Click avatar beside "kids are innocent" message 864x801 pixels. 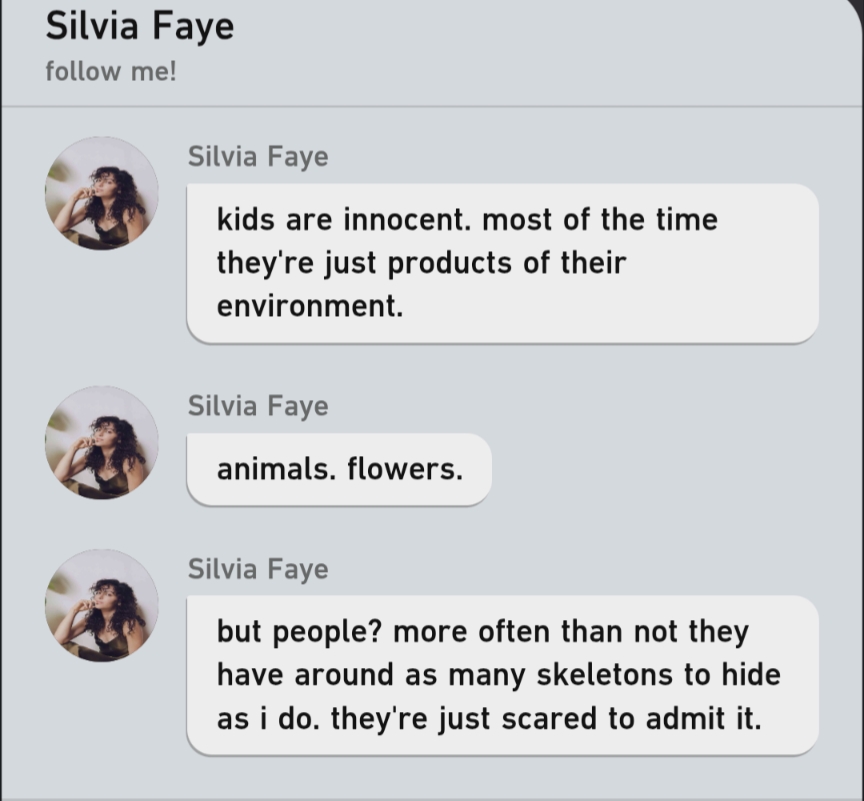(101, 193)
